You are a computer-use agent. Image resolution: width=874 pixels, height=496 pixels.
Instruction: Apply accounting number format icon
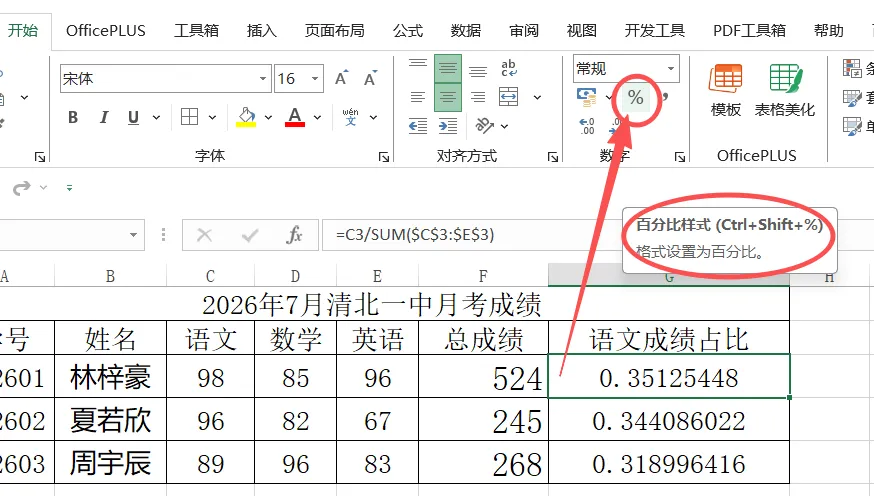586,97
